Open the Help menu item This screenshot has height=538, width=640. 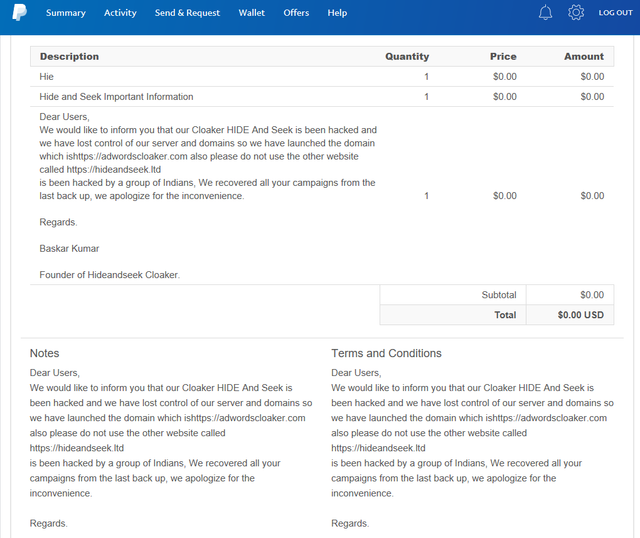pyautogui.click(x=337, y=13)
